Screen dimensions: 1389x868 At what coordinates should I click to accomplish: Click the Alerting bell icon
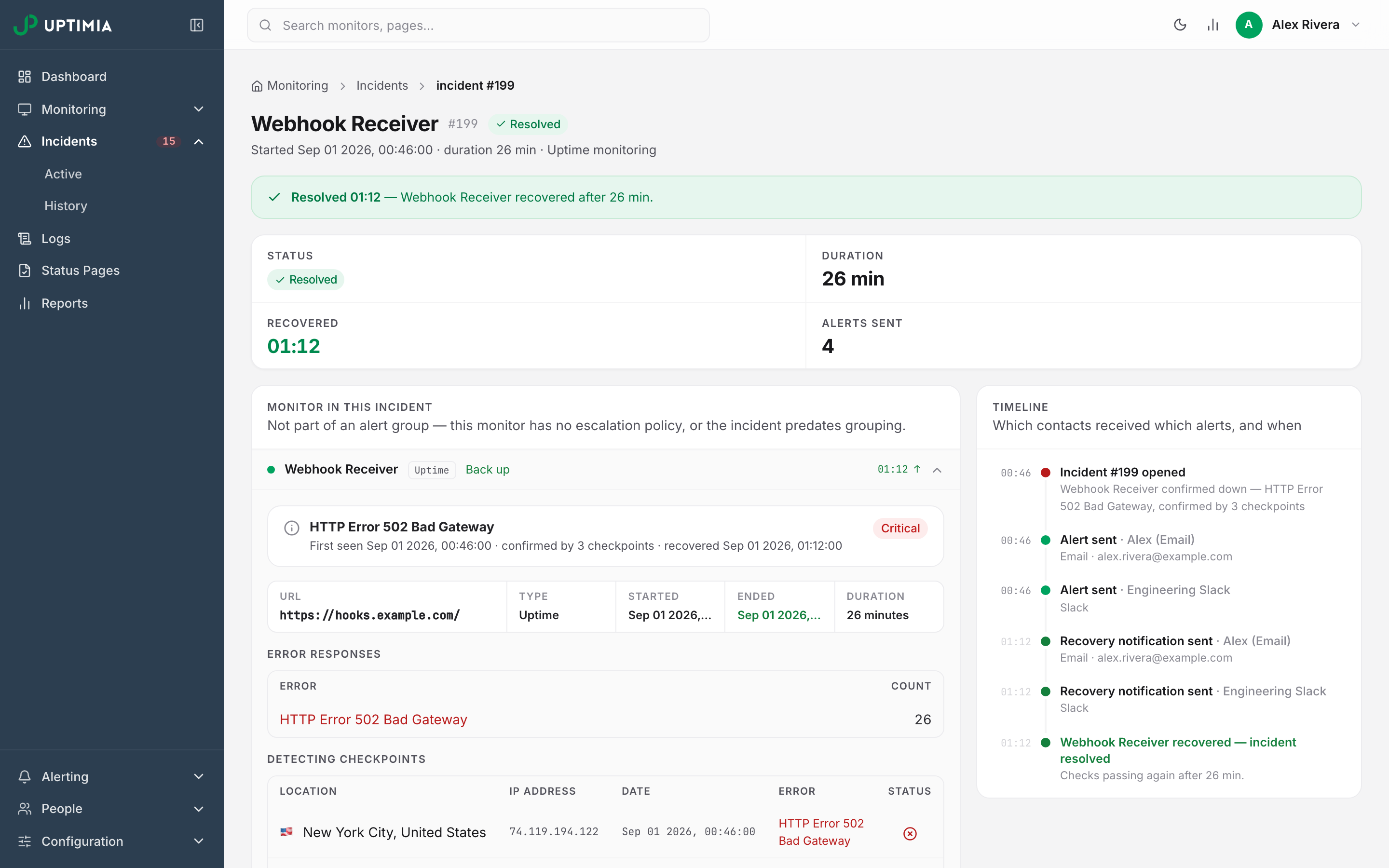(24, 777)
